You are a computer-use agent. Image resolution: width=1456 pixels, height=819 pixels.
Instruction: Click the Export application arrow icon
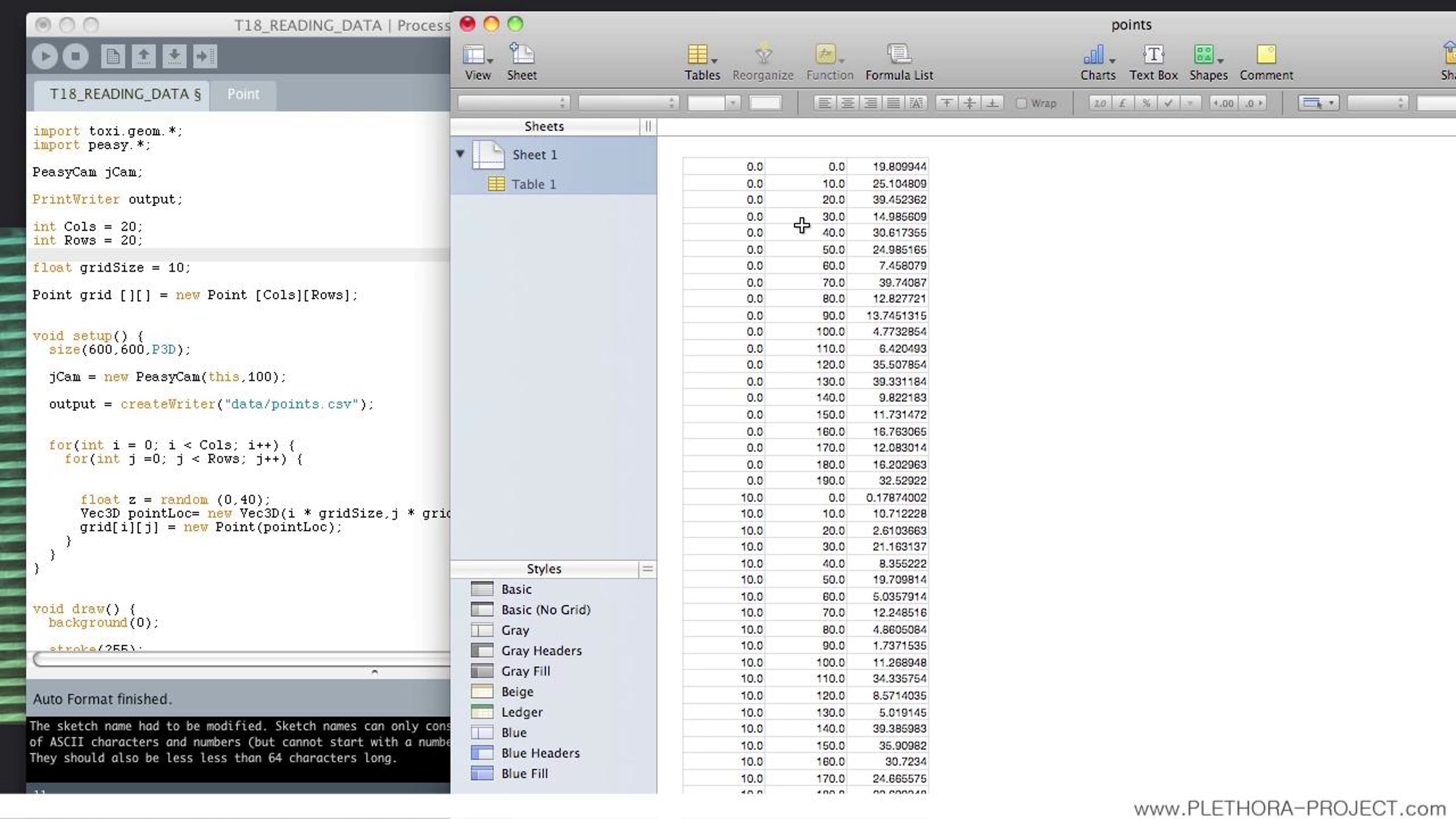(204, 56)
